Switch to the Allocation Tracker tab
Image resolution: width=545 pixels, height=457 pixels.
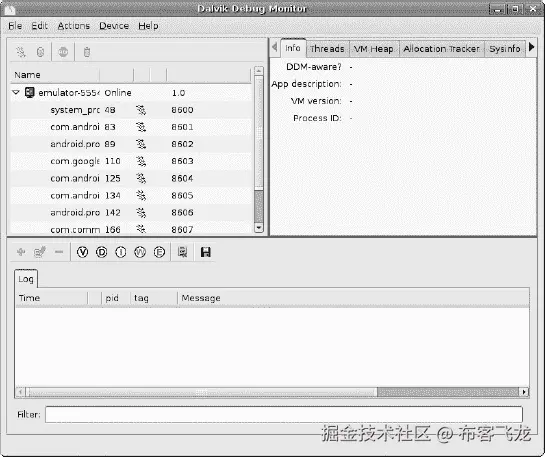[441, 49]
